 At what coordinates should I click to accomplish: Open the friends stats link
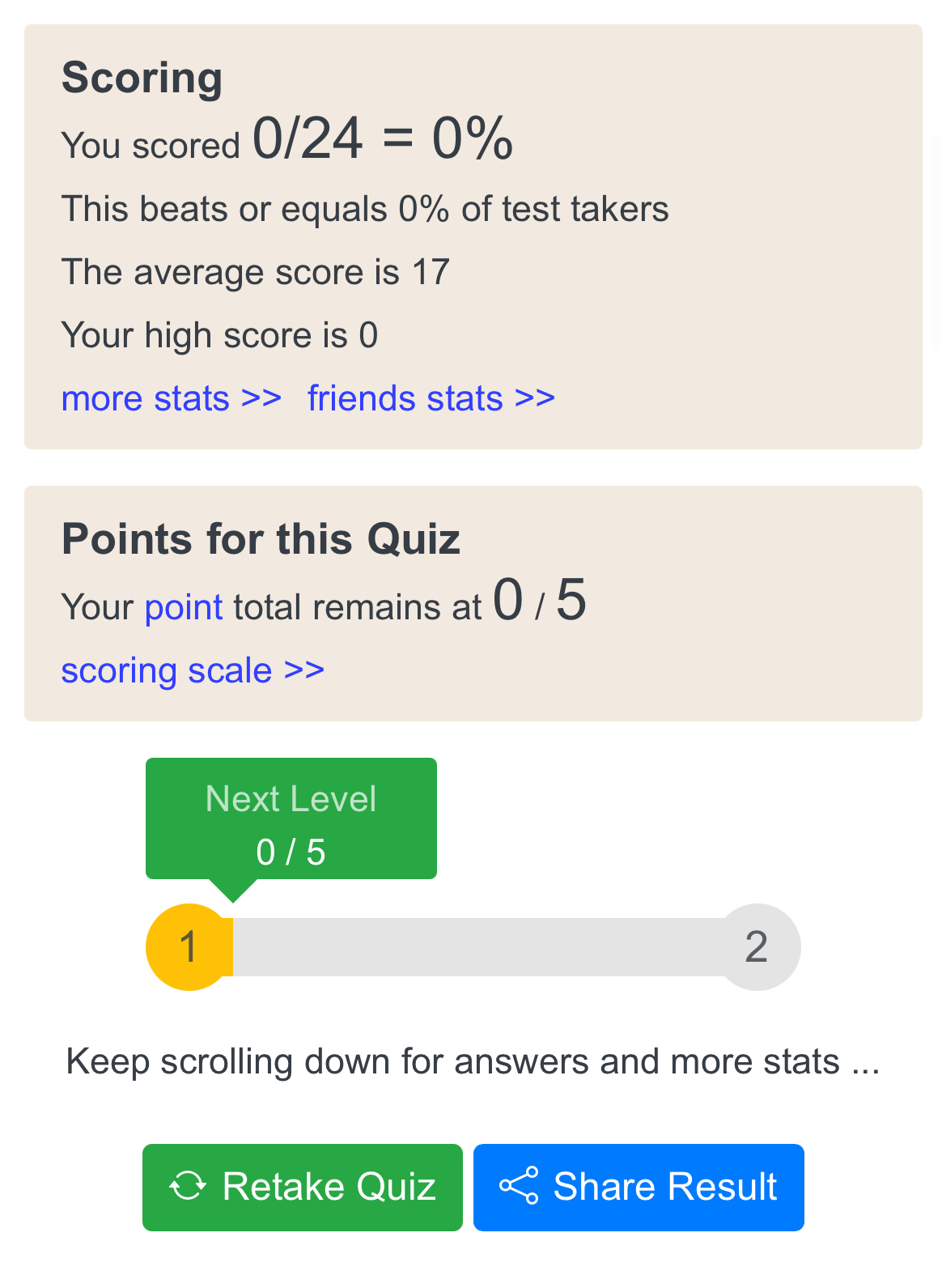[431, 398]
